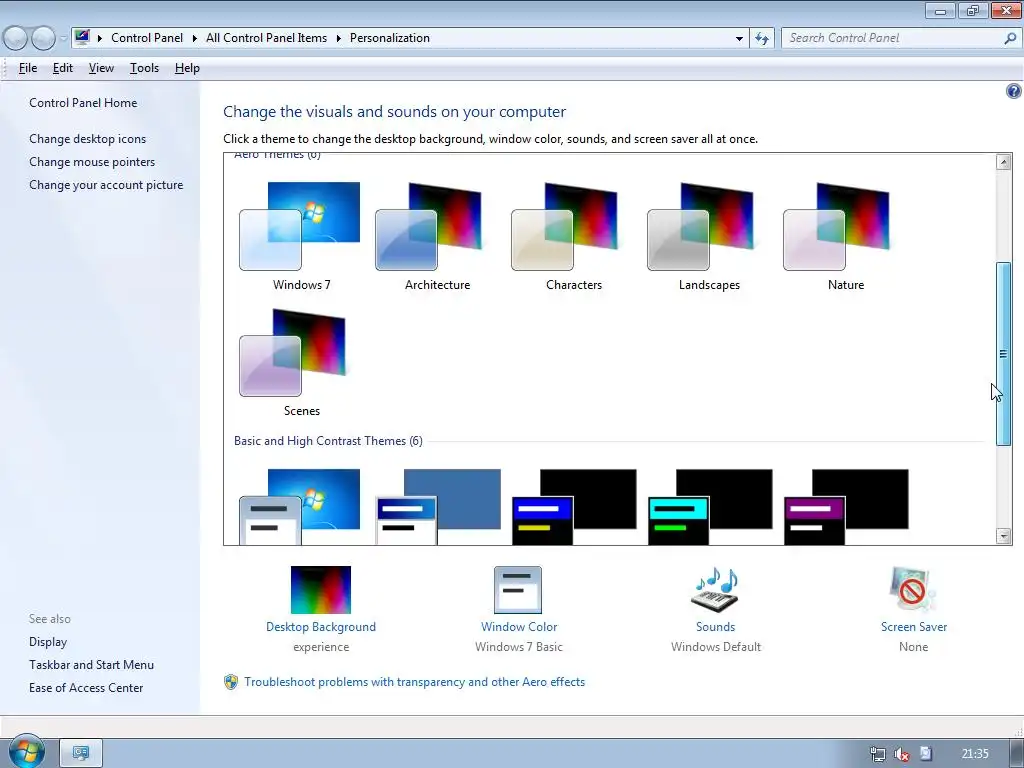
Task: Click the theme list scrollbar thumb
Action: click(x=1004, y=354)
